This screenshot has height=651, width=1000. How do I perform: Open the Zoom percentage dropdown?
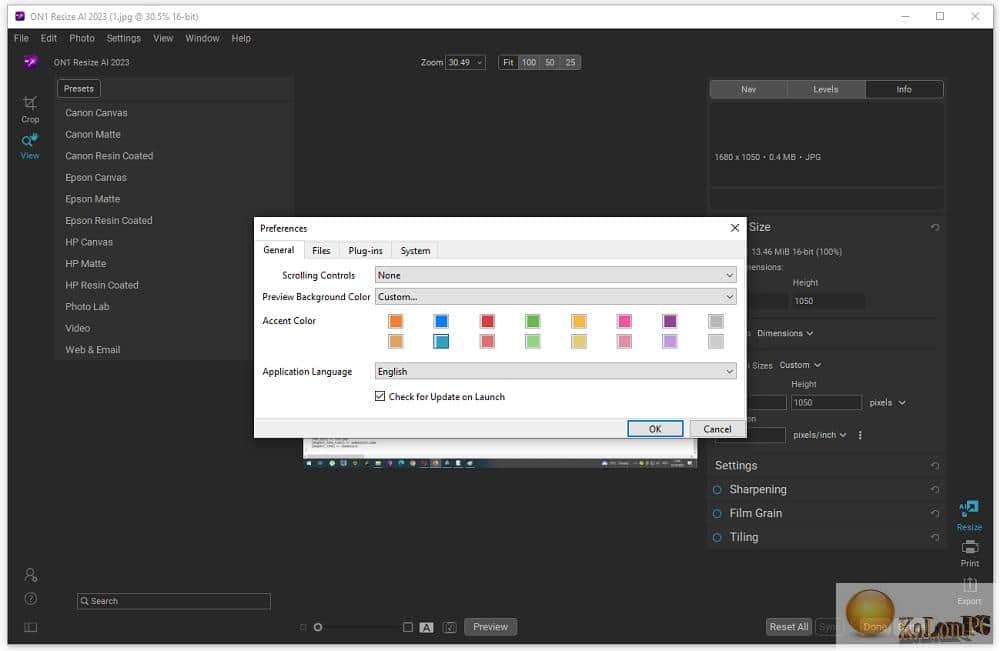[x=465, y=62]
